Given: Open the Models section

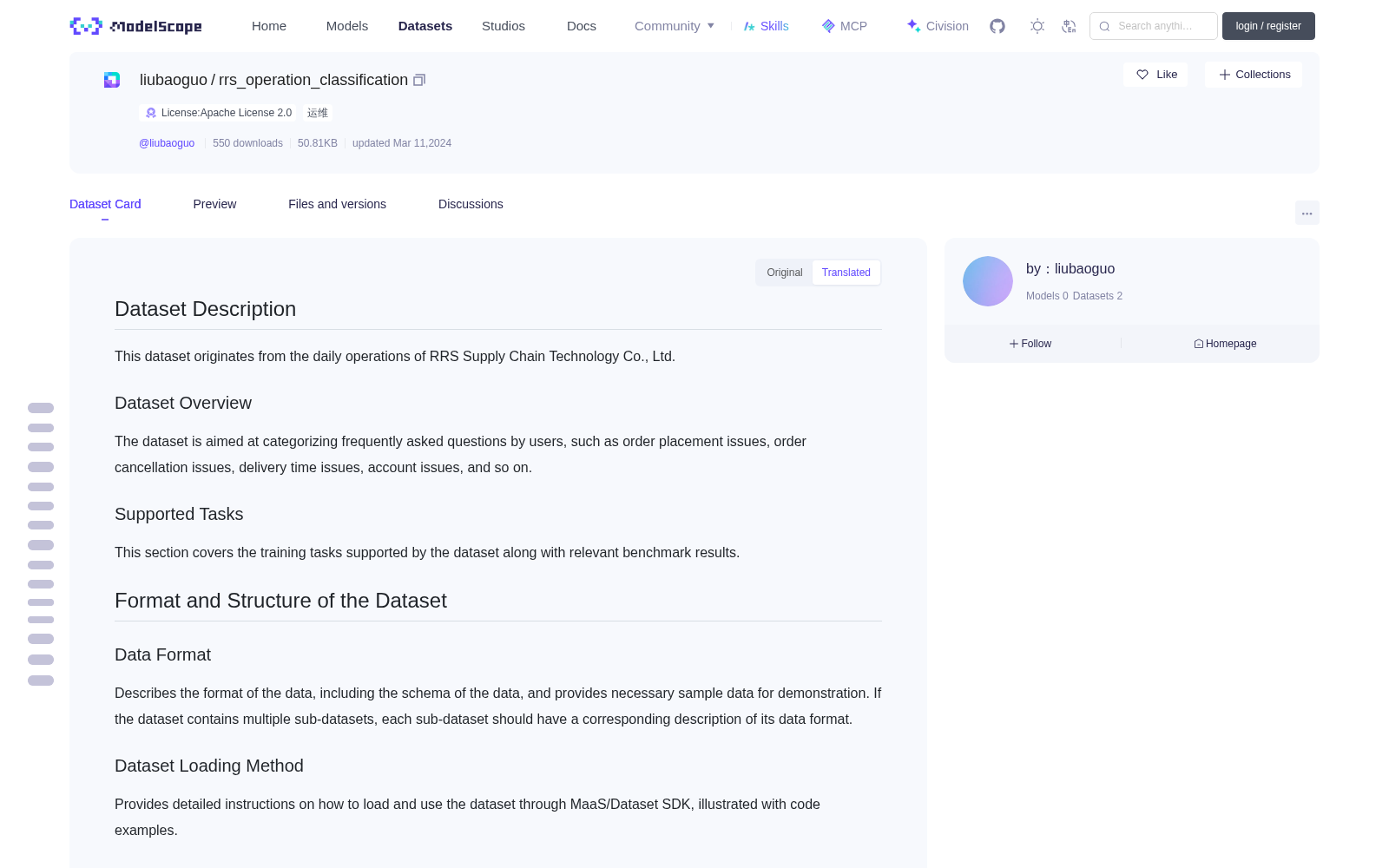Looking at the screenshot, I should tap(347, 26).
